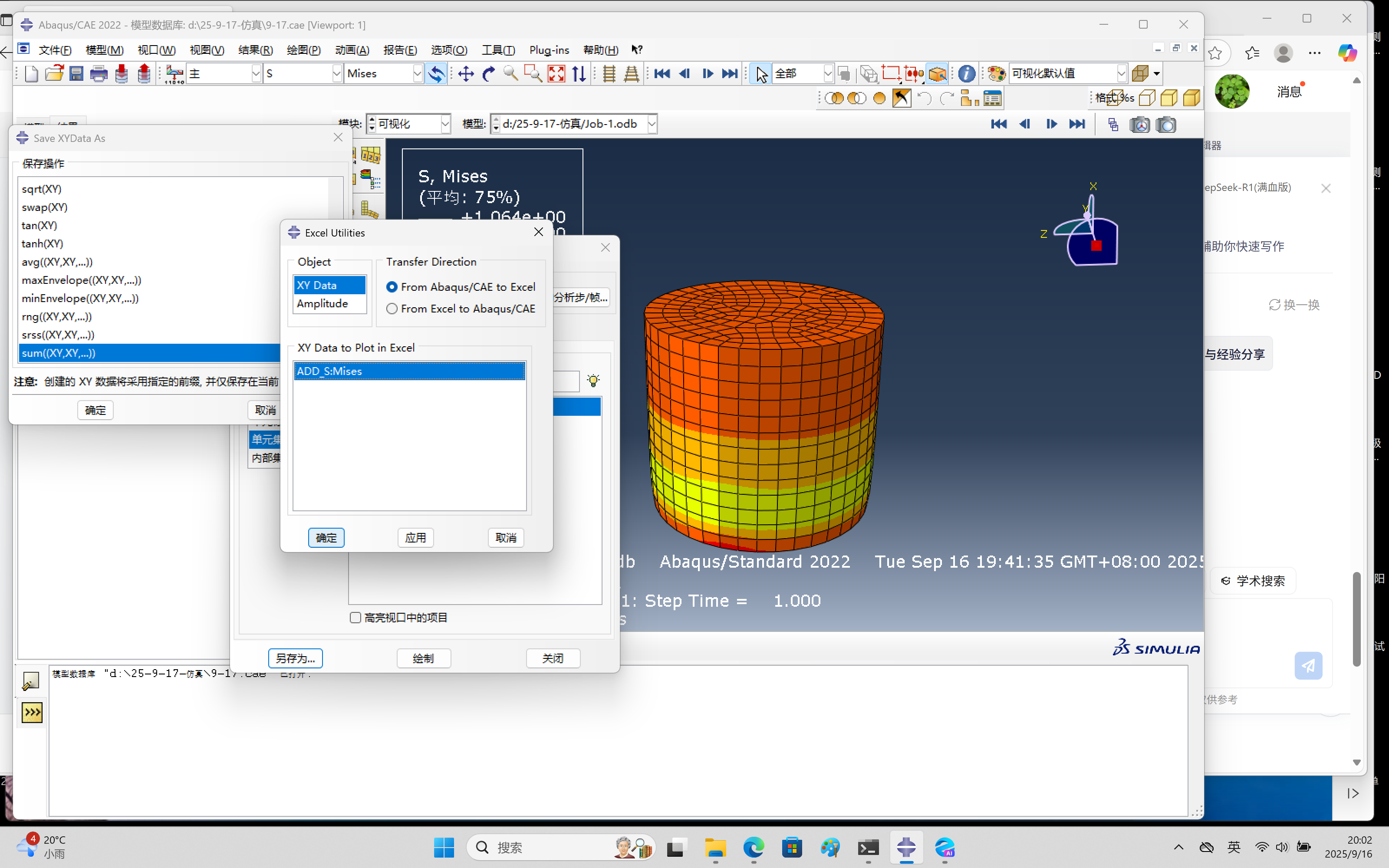The height and width of the screenshot is (868, 1389).
Task: Synchronize the field output with the blue refresh arrows icon
Action: click(436, 73)
